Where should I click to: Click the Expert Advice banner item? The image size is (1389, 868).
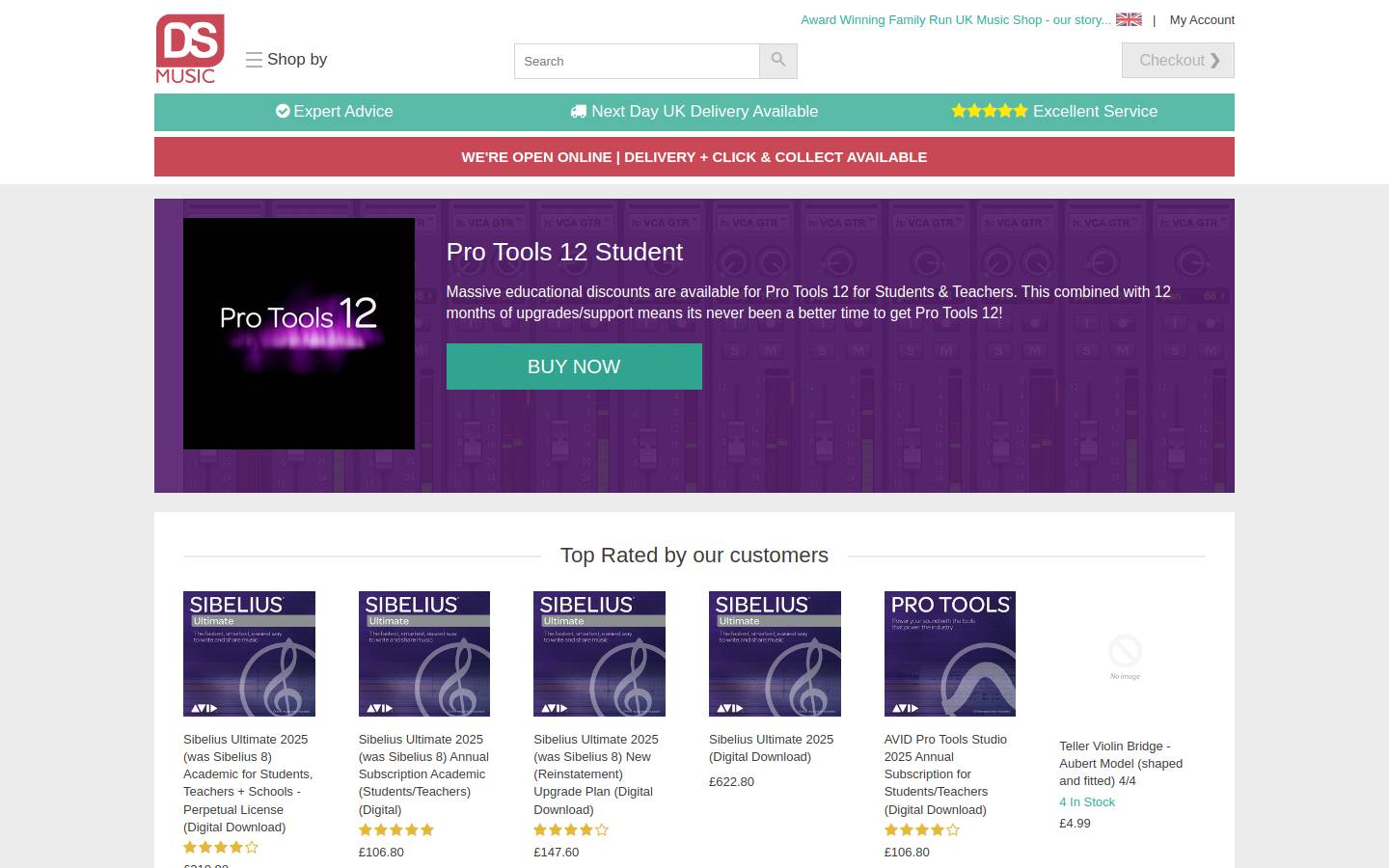click(x=335, y=111)
